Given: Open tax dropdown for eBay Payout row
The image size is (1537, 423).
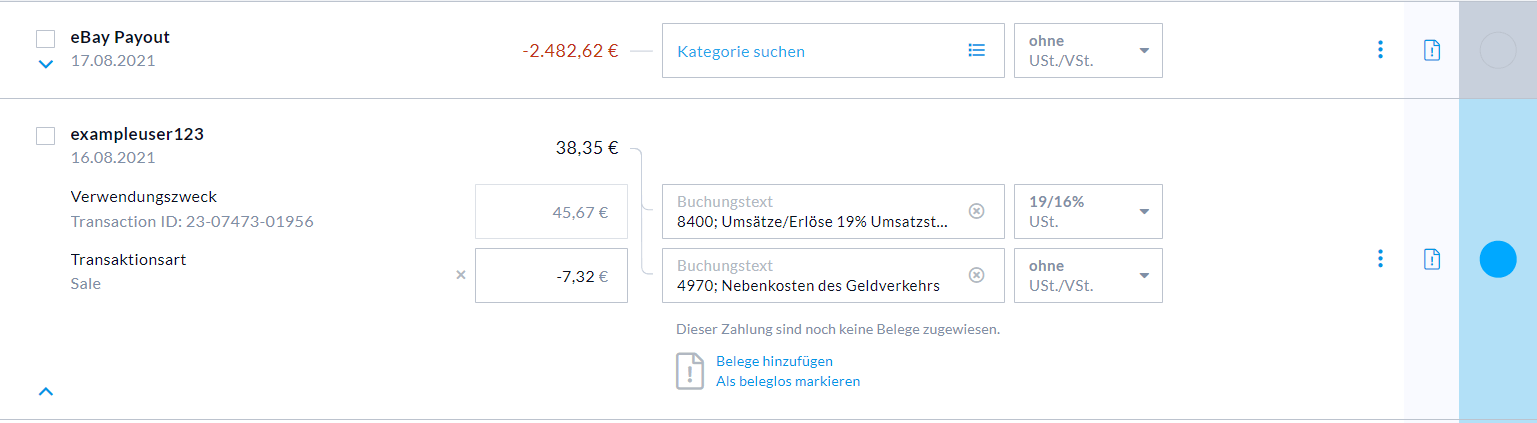Looking at the screenshot, I should (x=1088, y=50).
